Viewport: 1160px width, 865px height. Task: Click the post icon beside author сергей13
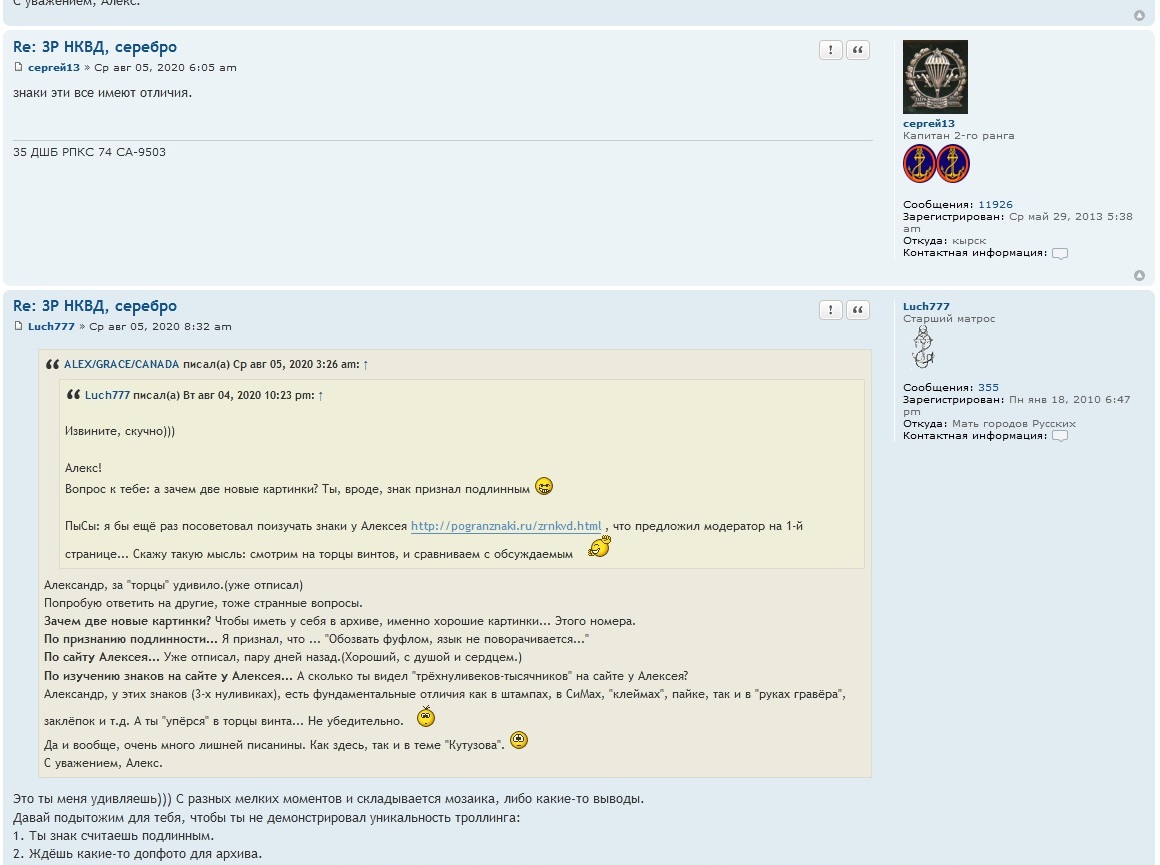point(18,68)
